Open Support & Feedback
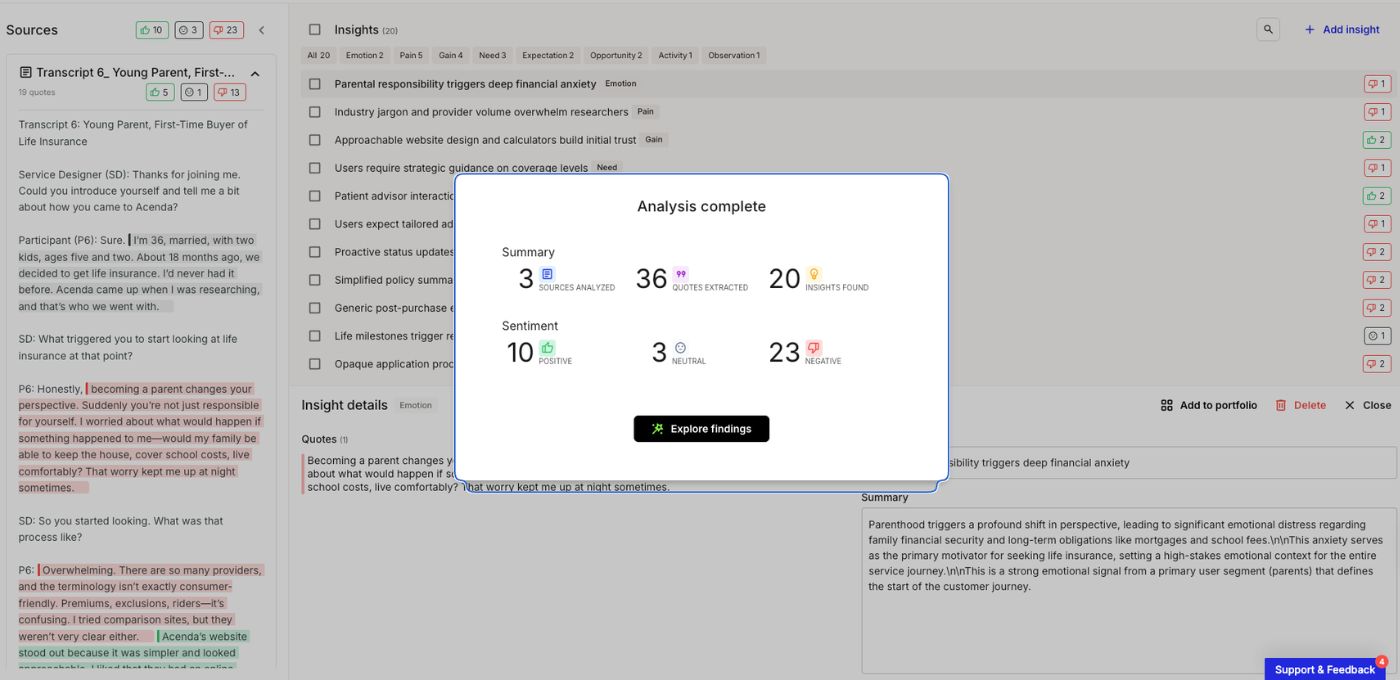The image size is (1400, 680). [1325, 669]
